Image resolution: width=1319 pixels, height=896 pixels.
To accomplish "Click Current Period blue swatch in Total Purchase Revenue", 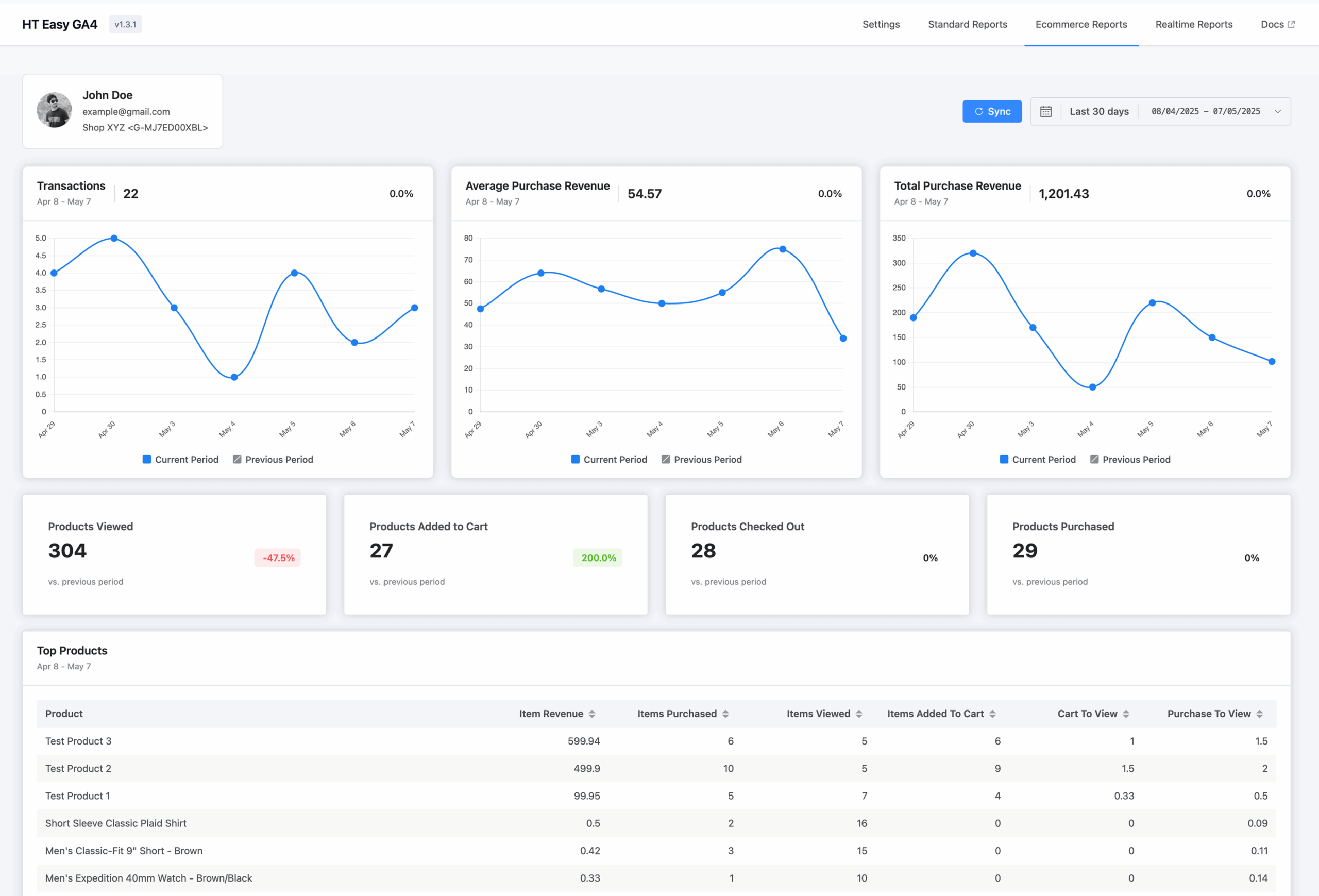I will pos(1004,459).
